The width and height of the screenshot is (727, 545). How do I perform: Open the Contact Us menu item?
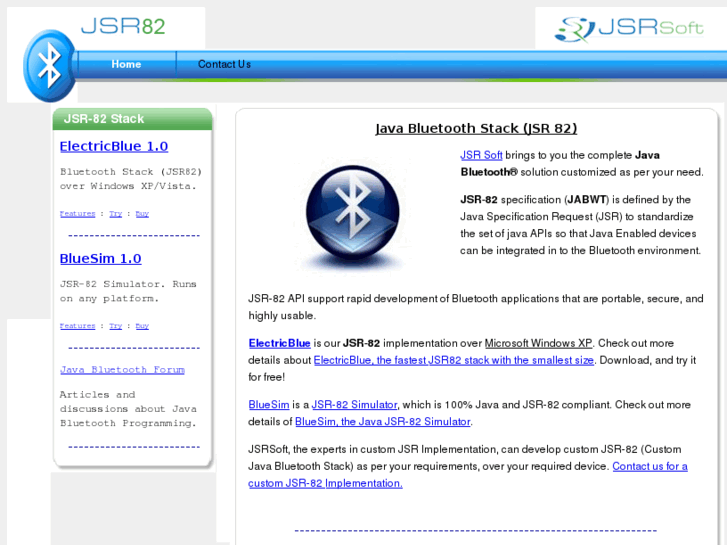(224, 64)
